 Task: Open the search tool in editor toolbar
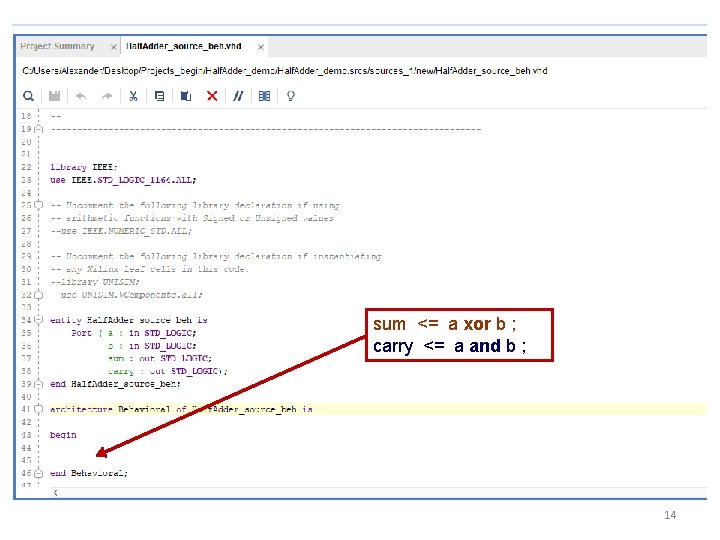(x=28, y=96)
